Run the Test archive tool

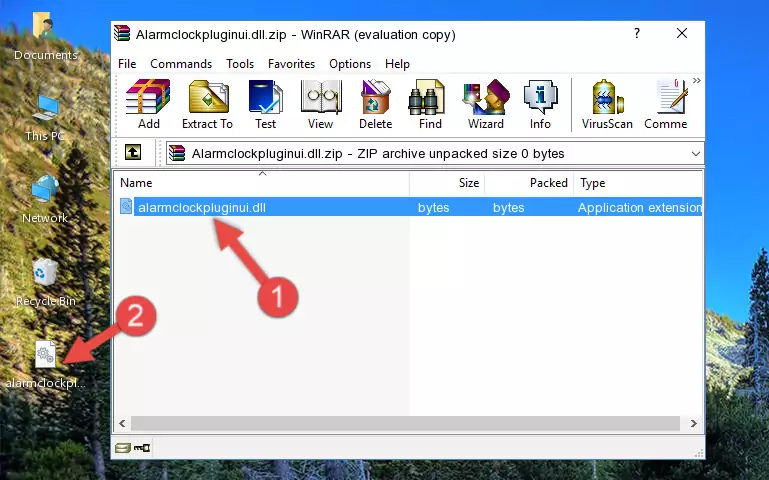tap(265, 104)
